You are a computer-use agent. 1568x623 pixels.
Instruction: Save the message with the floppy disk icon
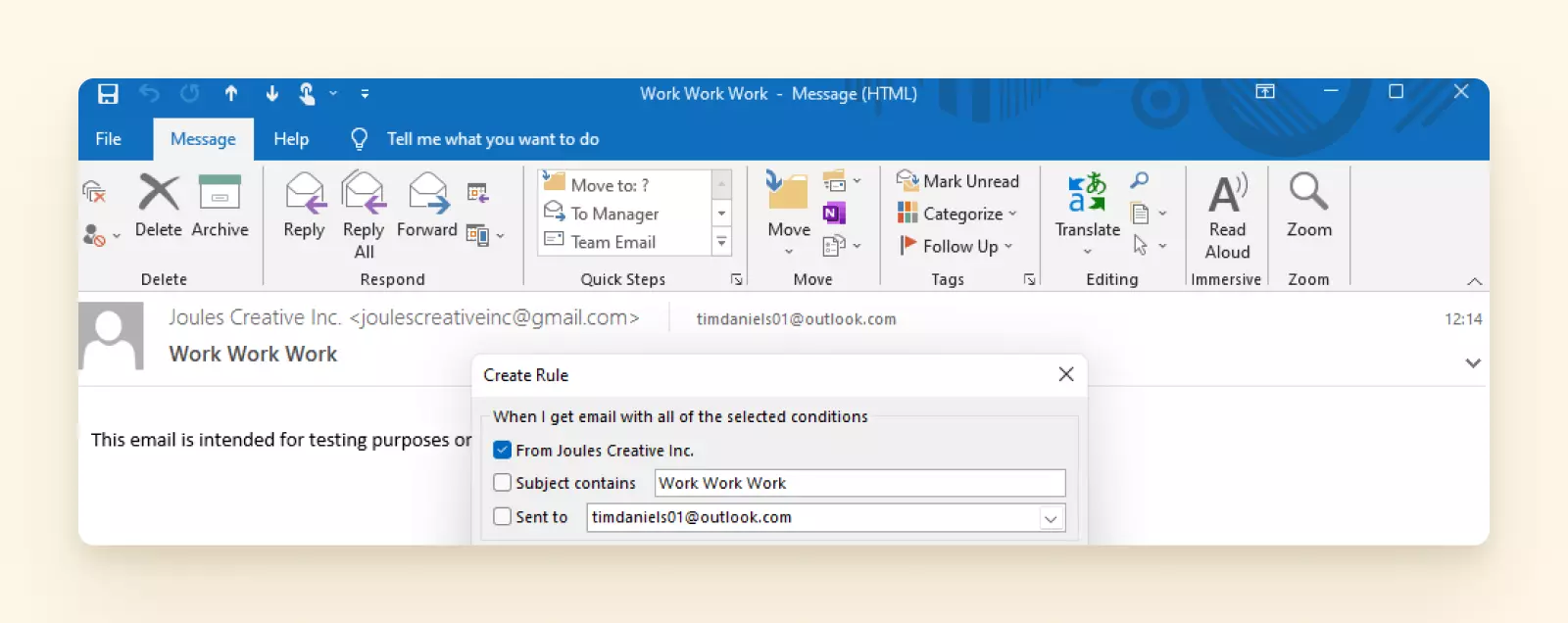tap(108, 93)
